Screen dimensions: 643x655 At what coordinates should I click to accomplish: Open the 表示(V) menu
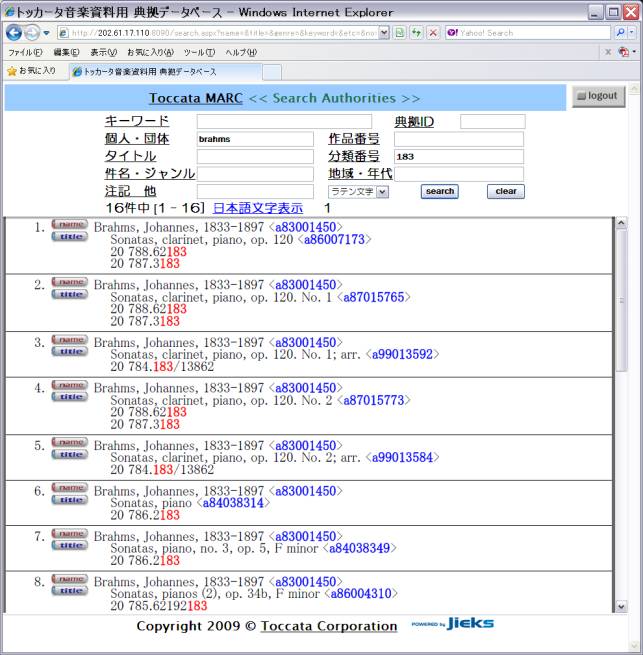104,52
